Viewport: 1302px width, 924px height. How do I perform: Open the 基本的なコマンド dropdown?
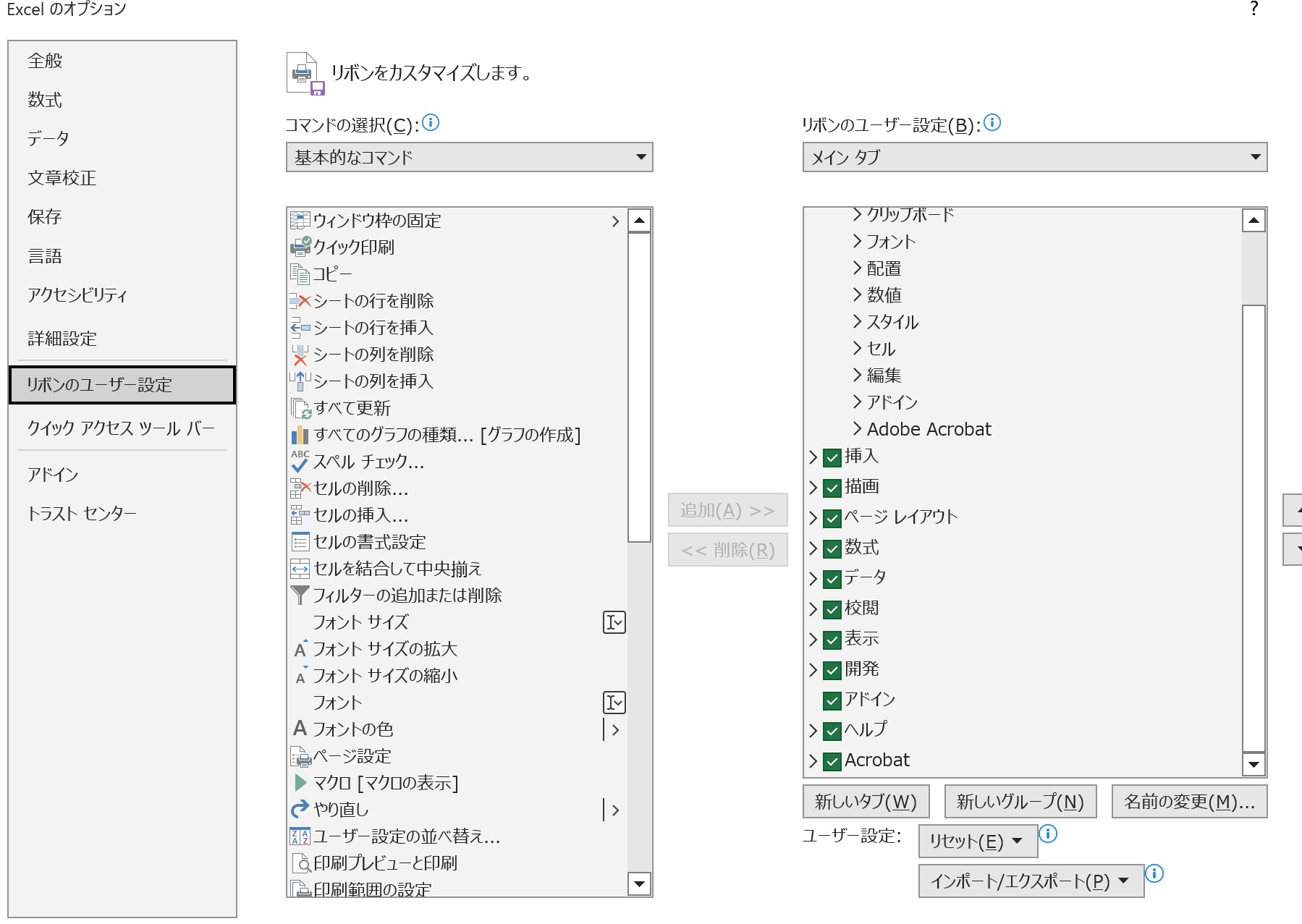tap(640, 157)
